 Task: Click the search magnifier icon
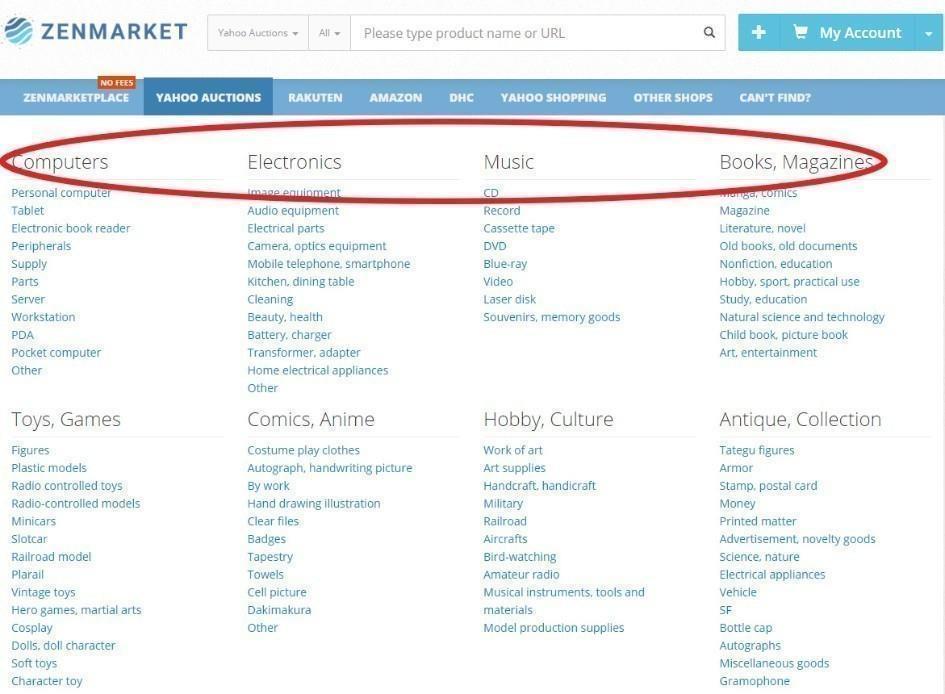[709, 33]
